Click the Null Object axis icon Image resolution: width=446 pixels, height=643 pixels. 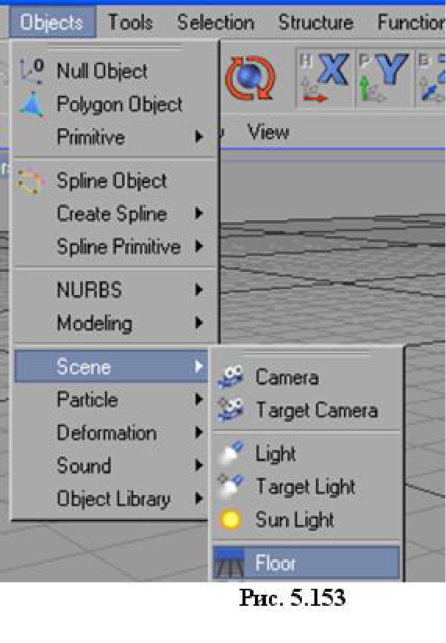pos(32,71)
